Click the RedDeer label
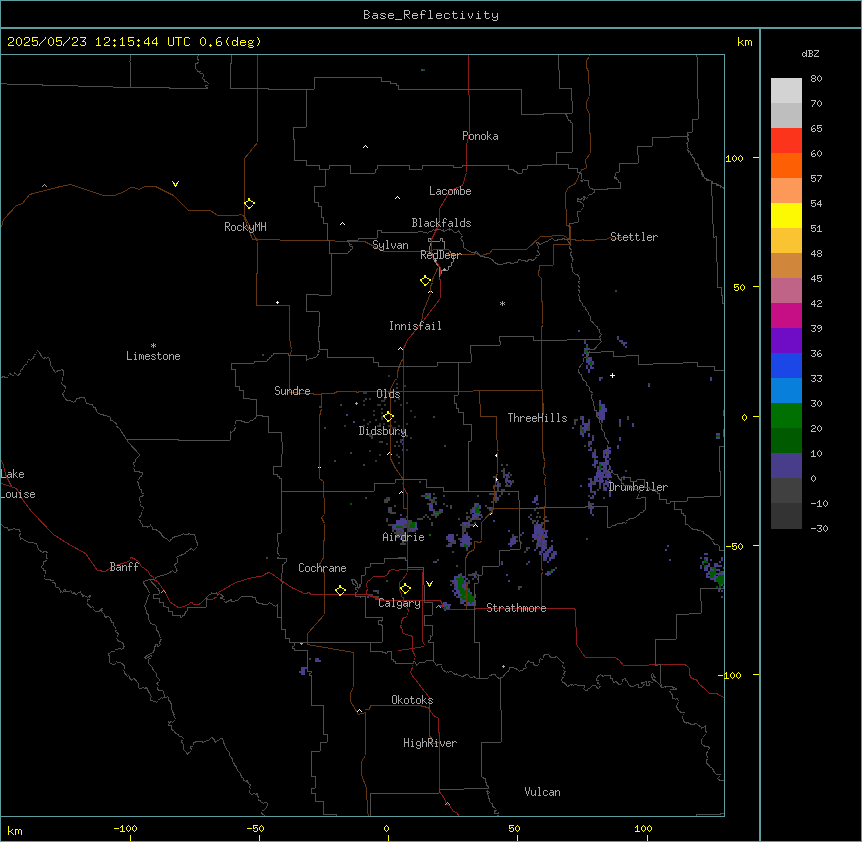This screenshot has width=862, height=842. [440, 255]
